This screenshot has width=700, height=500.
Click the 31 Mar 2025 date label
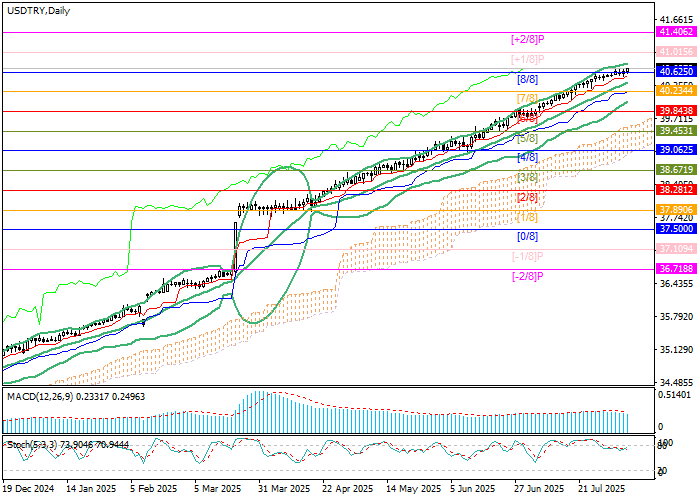tap(284, 489)
